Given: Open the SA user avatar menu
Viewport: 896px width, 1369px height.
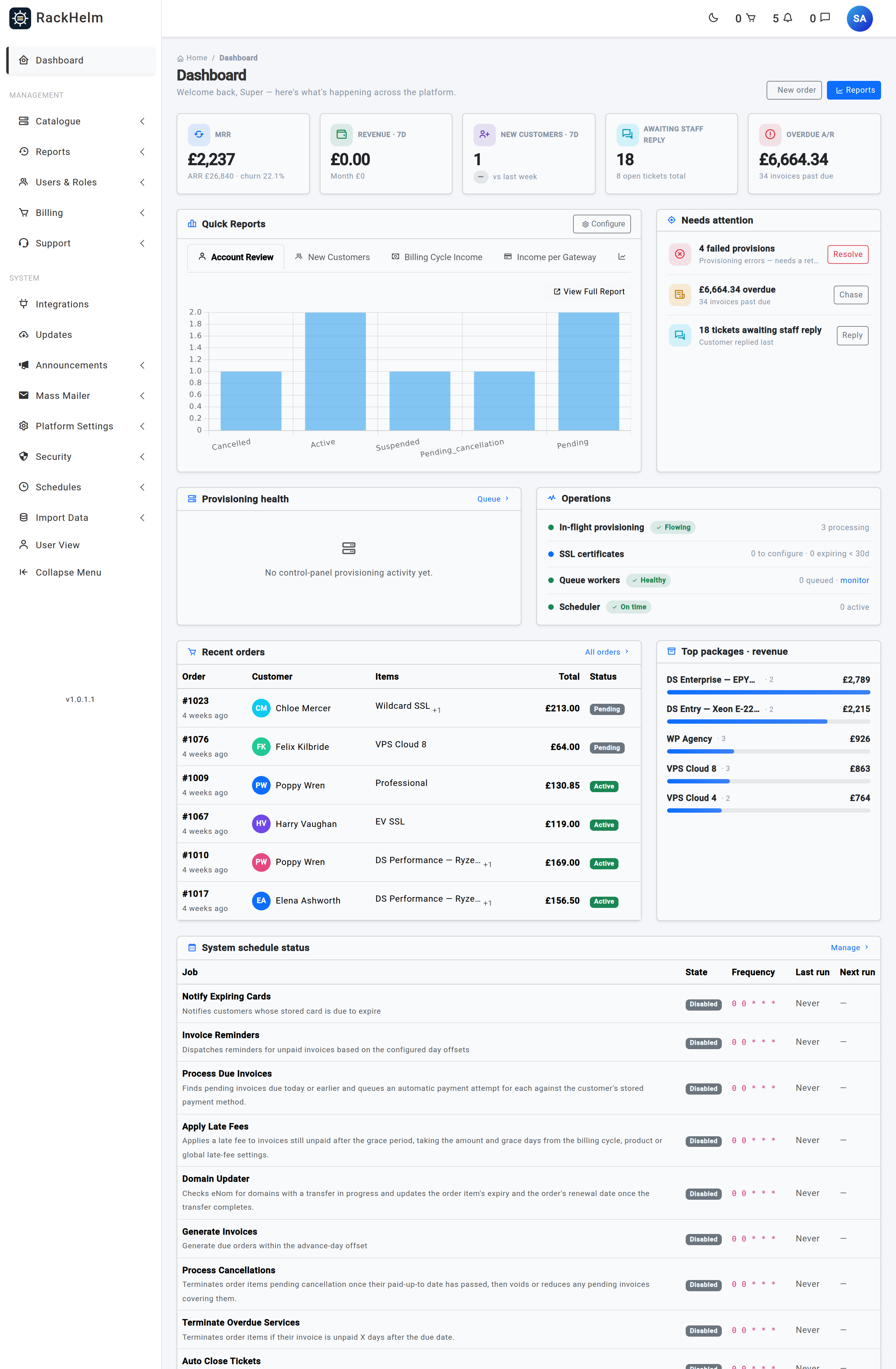Looking at the screenshot, I should tap(859, 18).
